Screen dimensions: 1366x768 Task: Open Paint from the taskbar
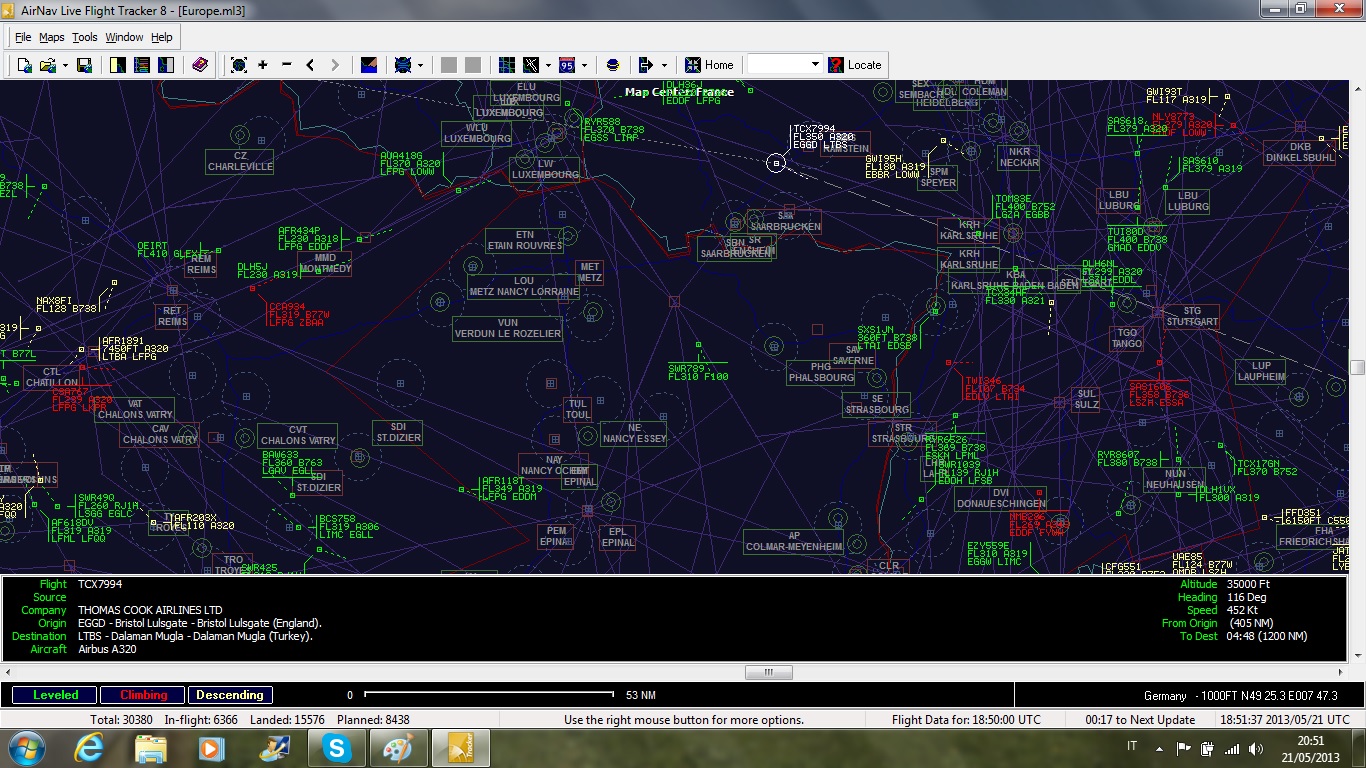(x=398, y=748)
